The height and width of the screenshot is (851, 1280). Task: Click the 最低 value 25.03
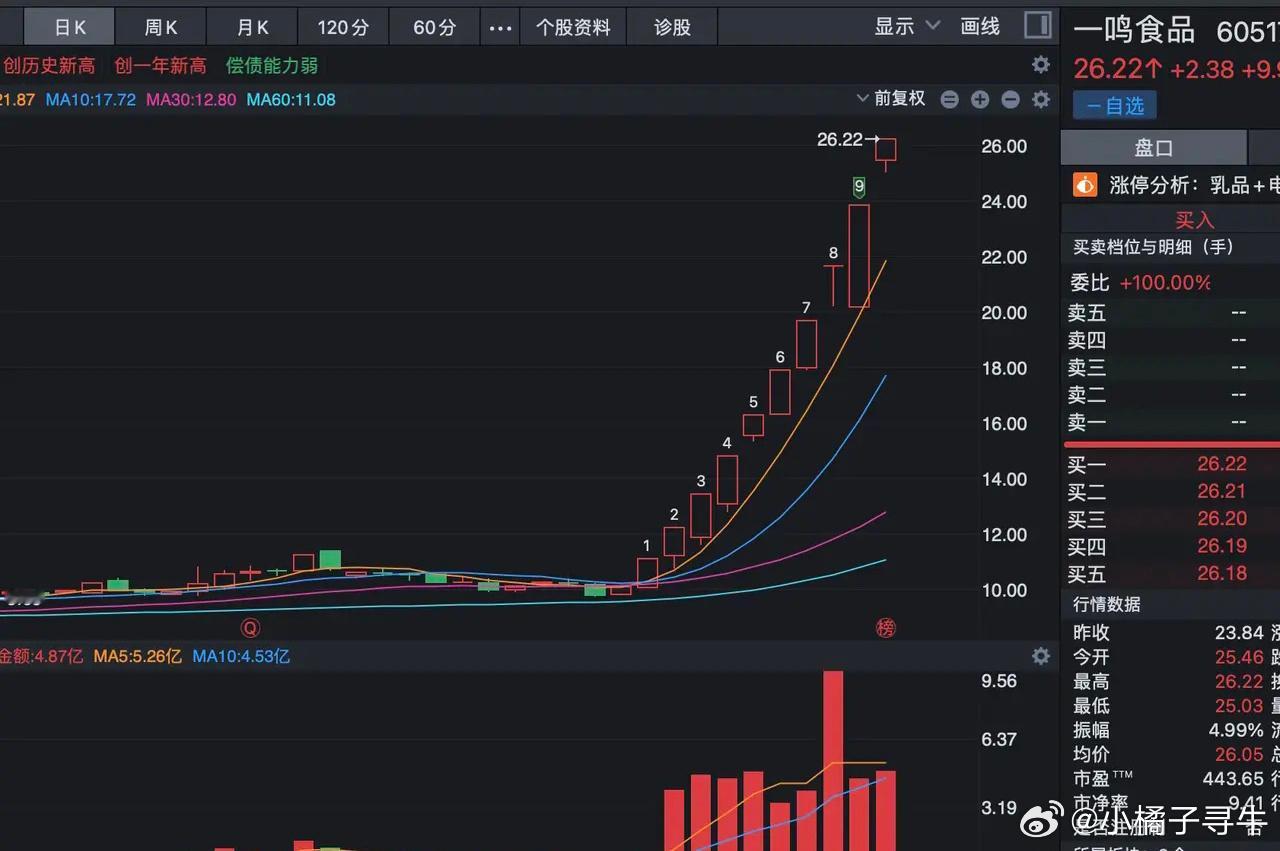[1239, 706]
